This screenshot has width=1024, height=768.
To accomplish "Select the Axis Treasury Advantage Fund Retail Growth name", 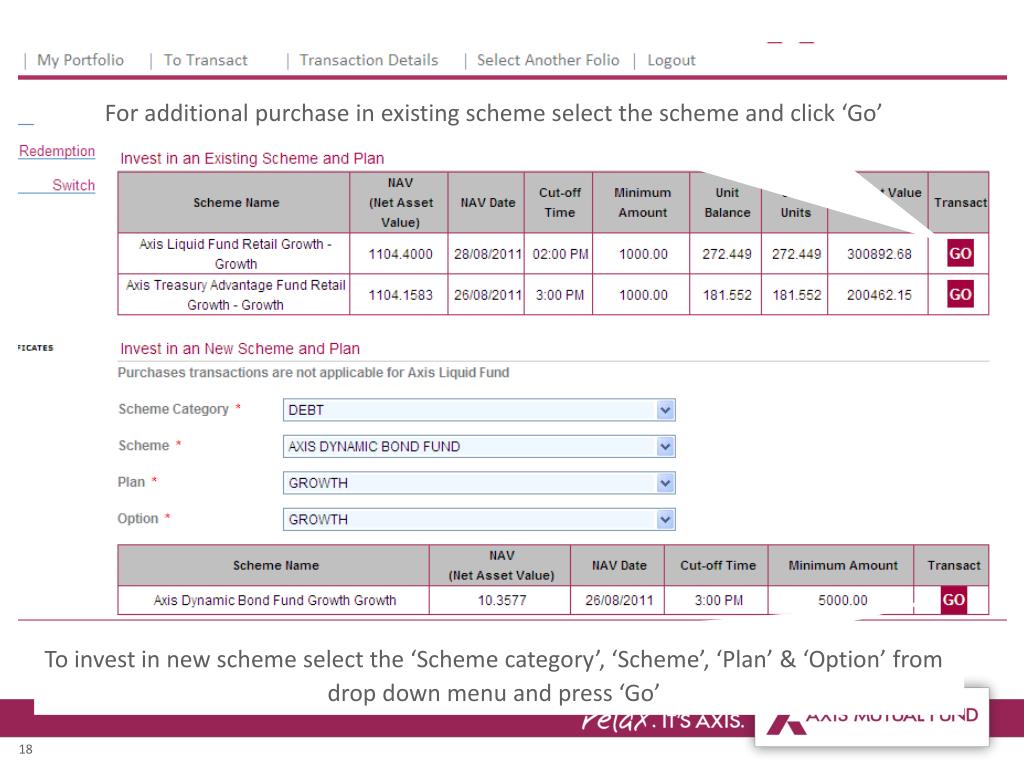I will (235, 295).
